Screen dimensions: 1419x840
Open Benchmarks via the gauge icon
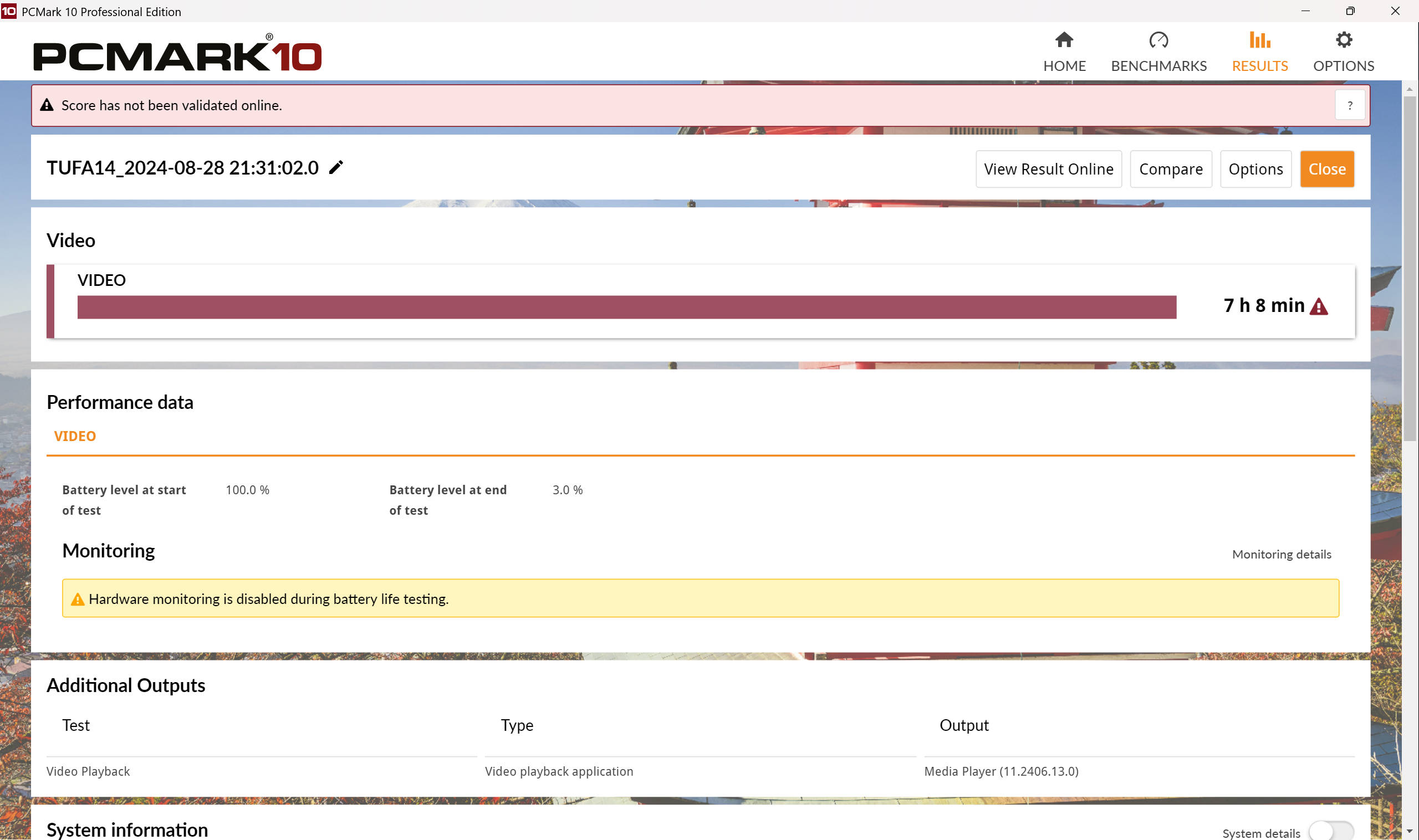click(x=1158, y=40)
